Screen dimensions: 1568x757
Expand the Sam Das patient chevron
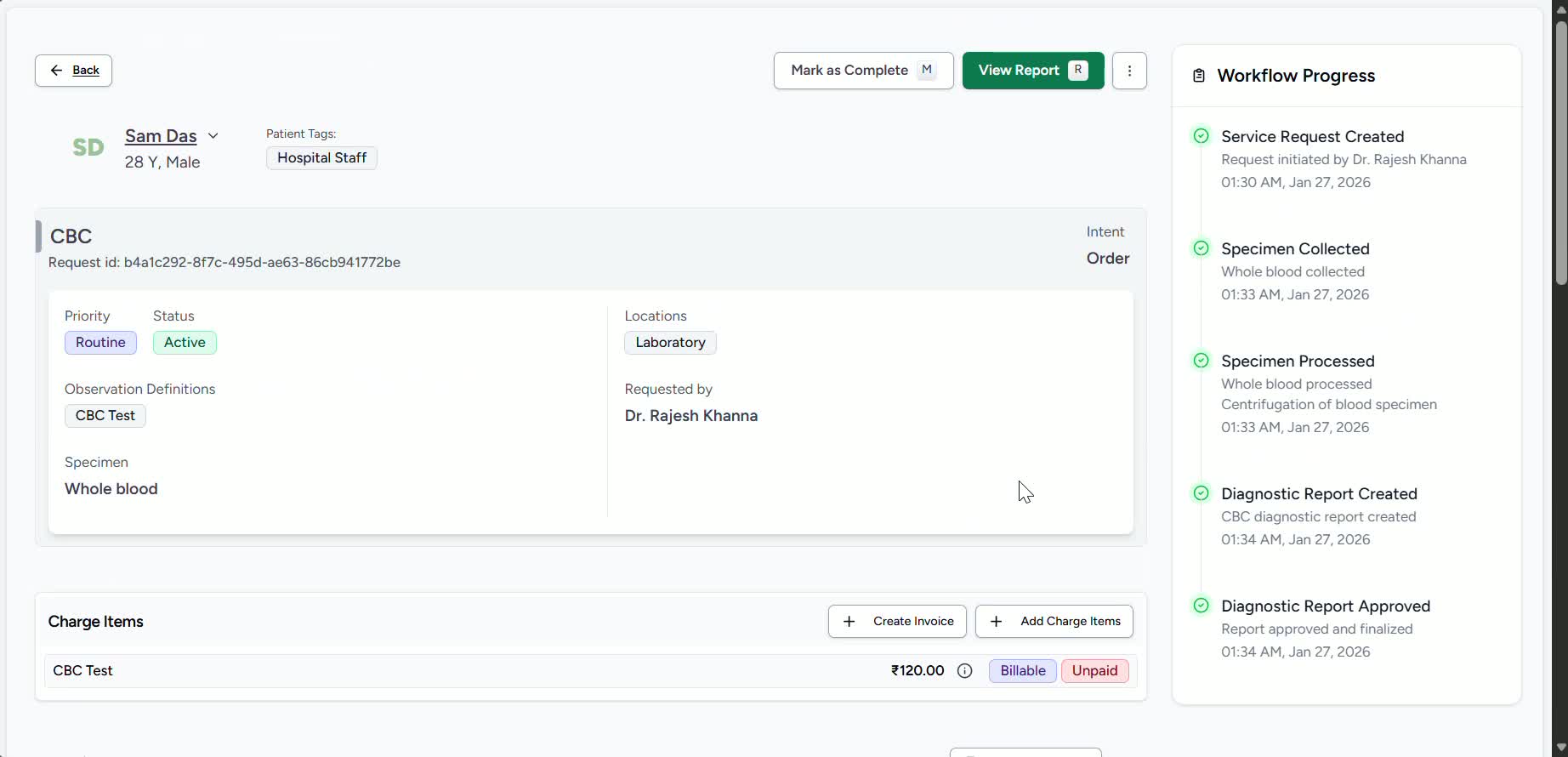pos(213,136)
